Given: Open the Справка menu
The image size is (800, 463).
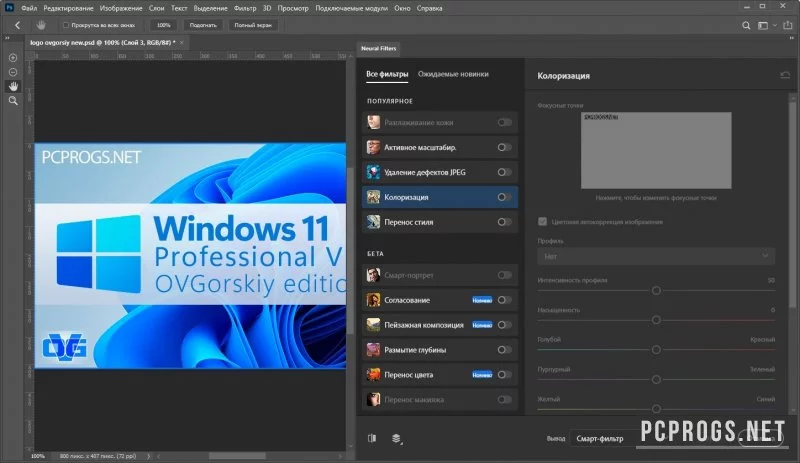Looking at the screenshot, I should [430, 8].
